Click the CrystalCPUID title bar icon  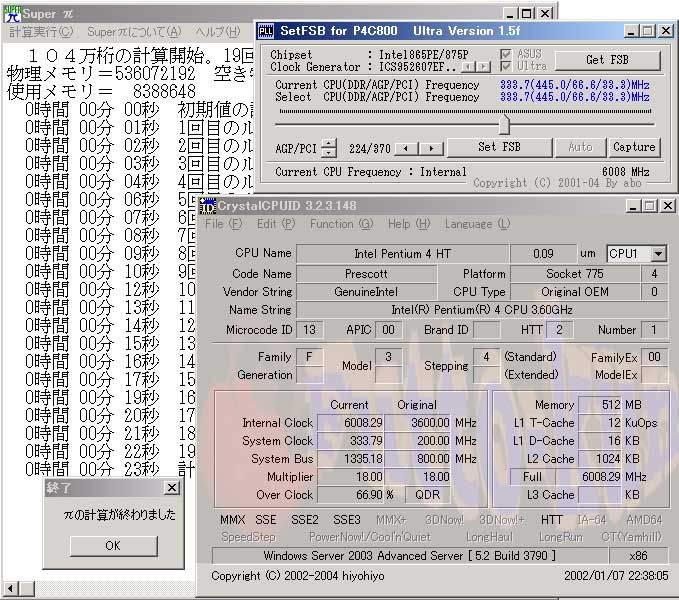(207, 206)
